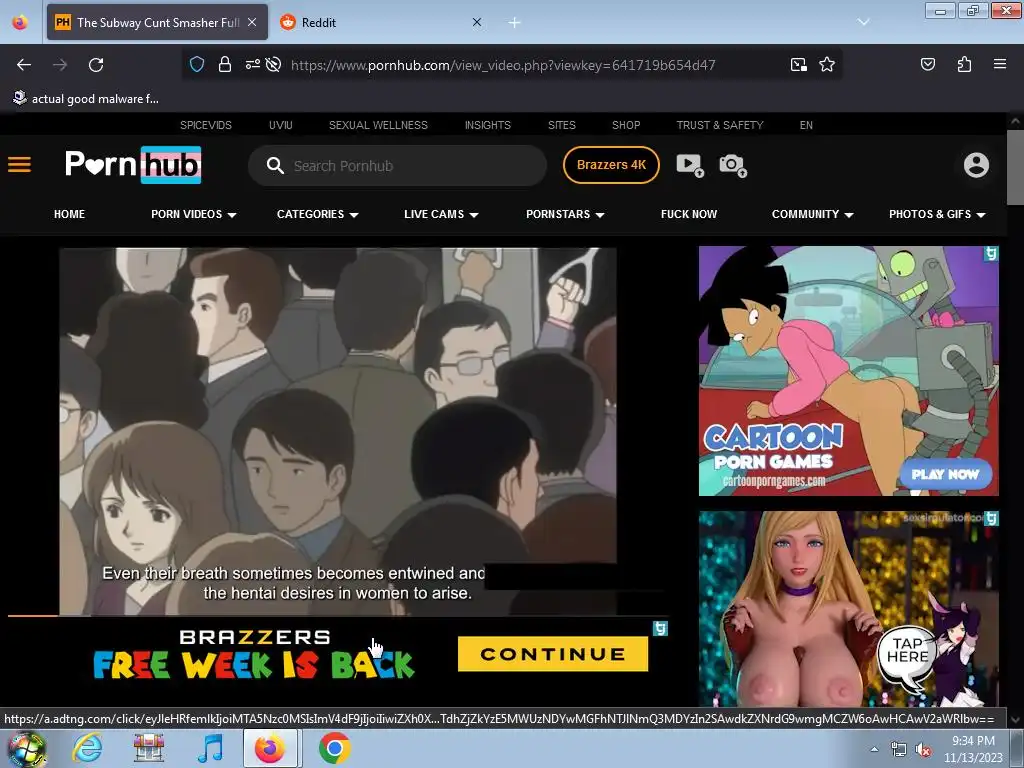1024x768 pixels.
Task: Open the Extensions puzzle icon
Action: click(x=964, y=64)
